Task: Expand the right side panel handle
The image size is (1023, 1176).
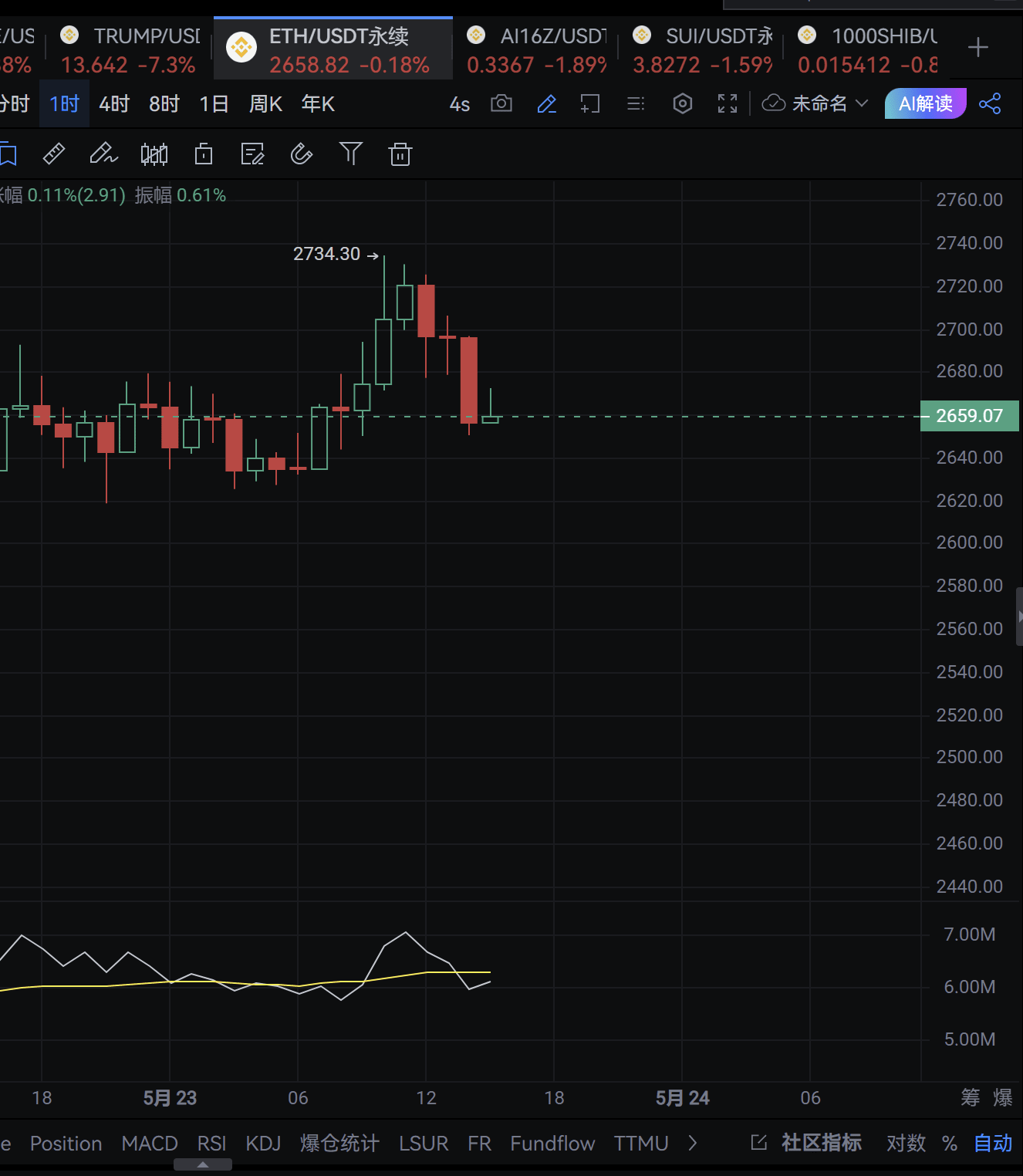Action: coord(1019,617)
